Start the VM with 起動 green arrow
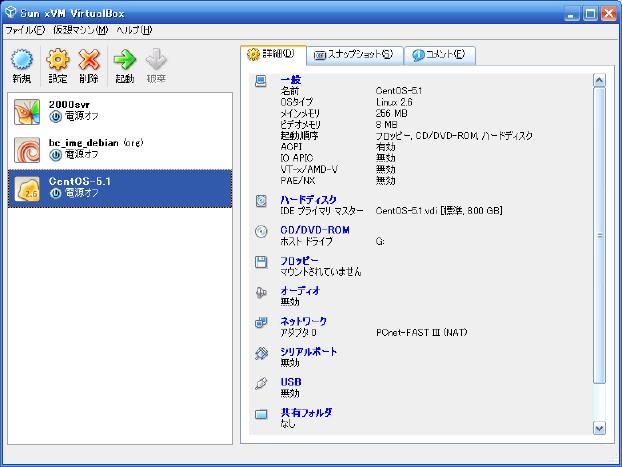 pyautogui.click(x=125, y=60)
